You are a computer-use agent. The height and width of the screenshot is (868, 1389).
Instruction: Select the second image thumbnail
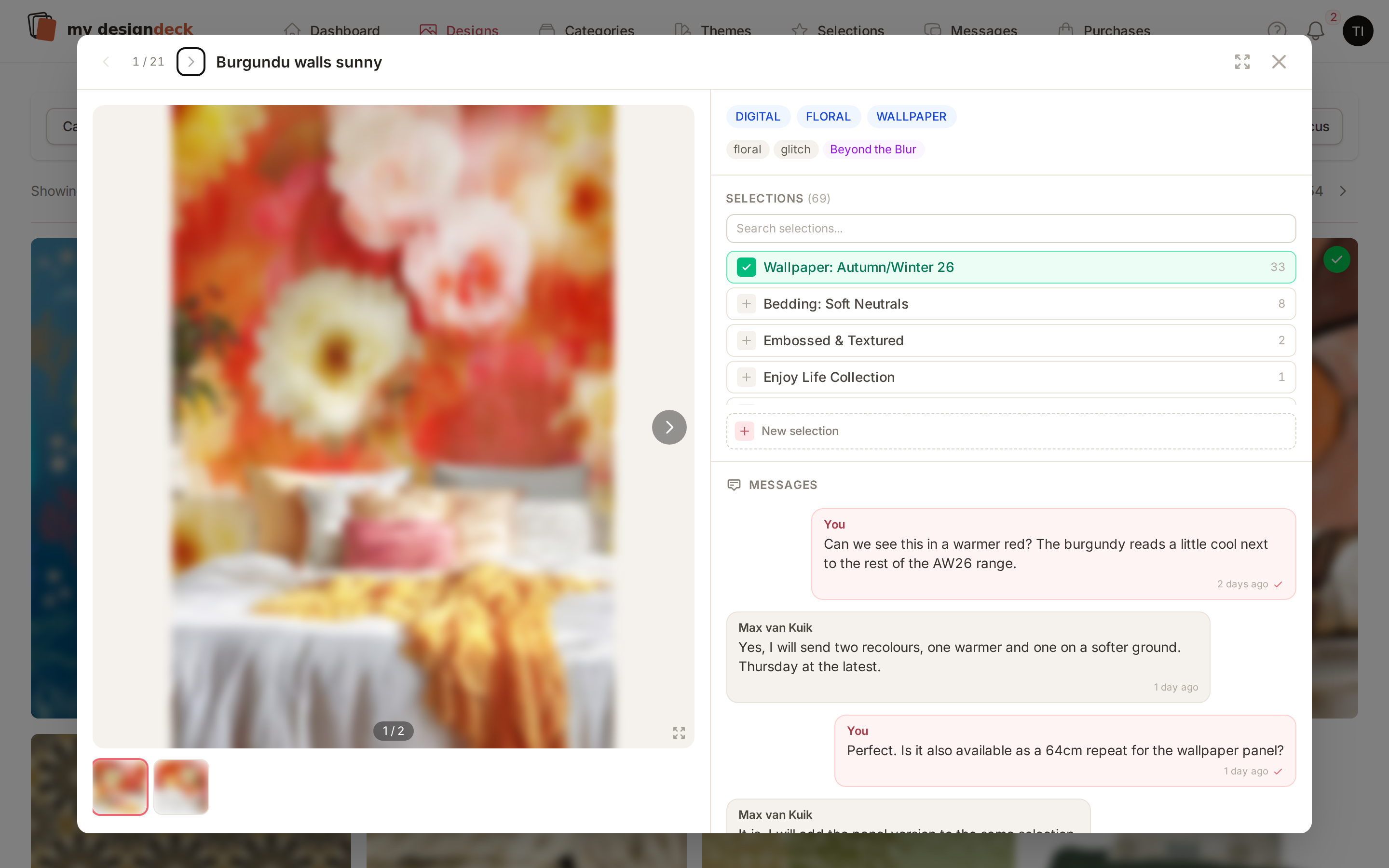point(181,787)
